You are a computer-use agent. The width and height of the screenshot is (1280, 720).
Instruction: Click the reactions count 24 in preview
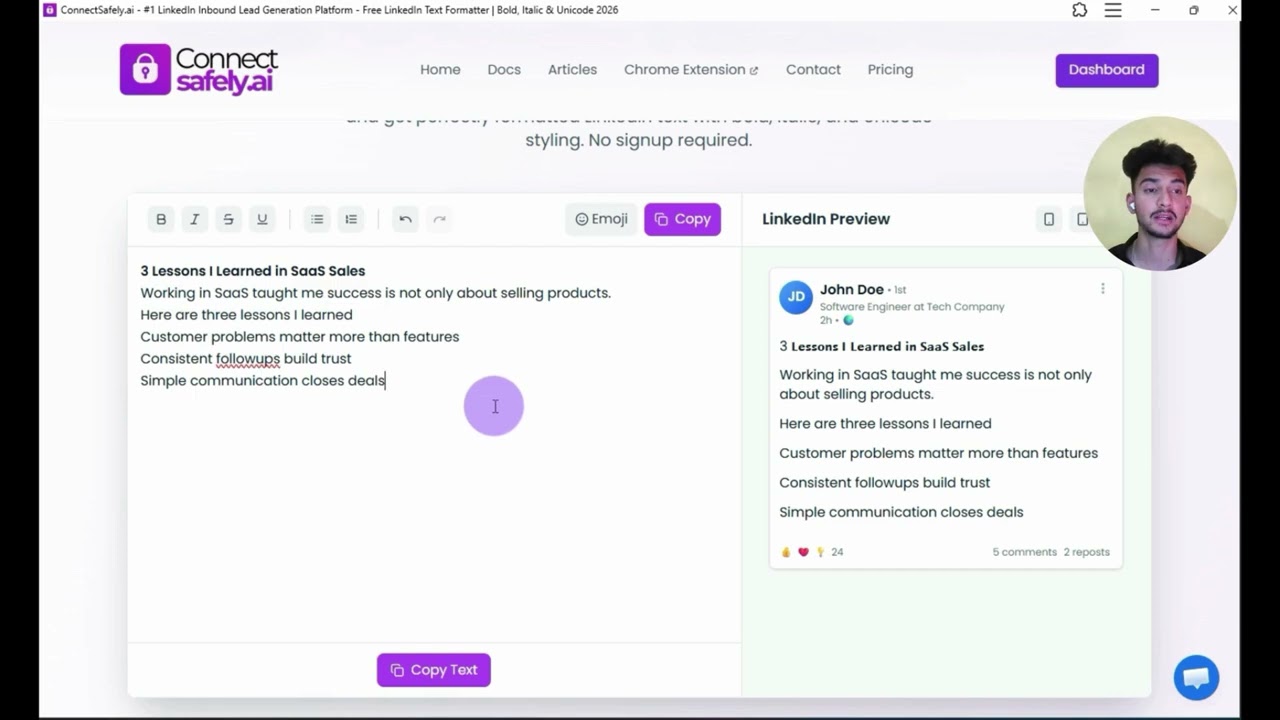[837, 552]
